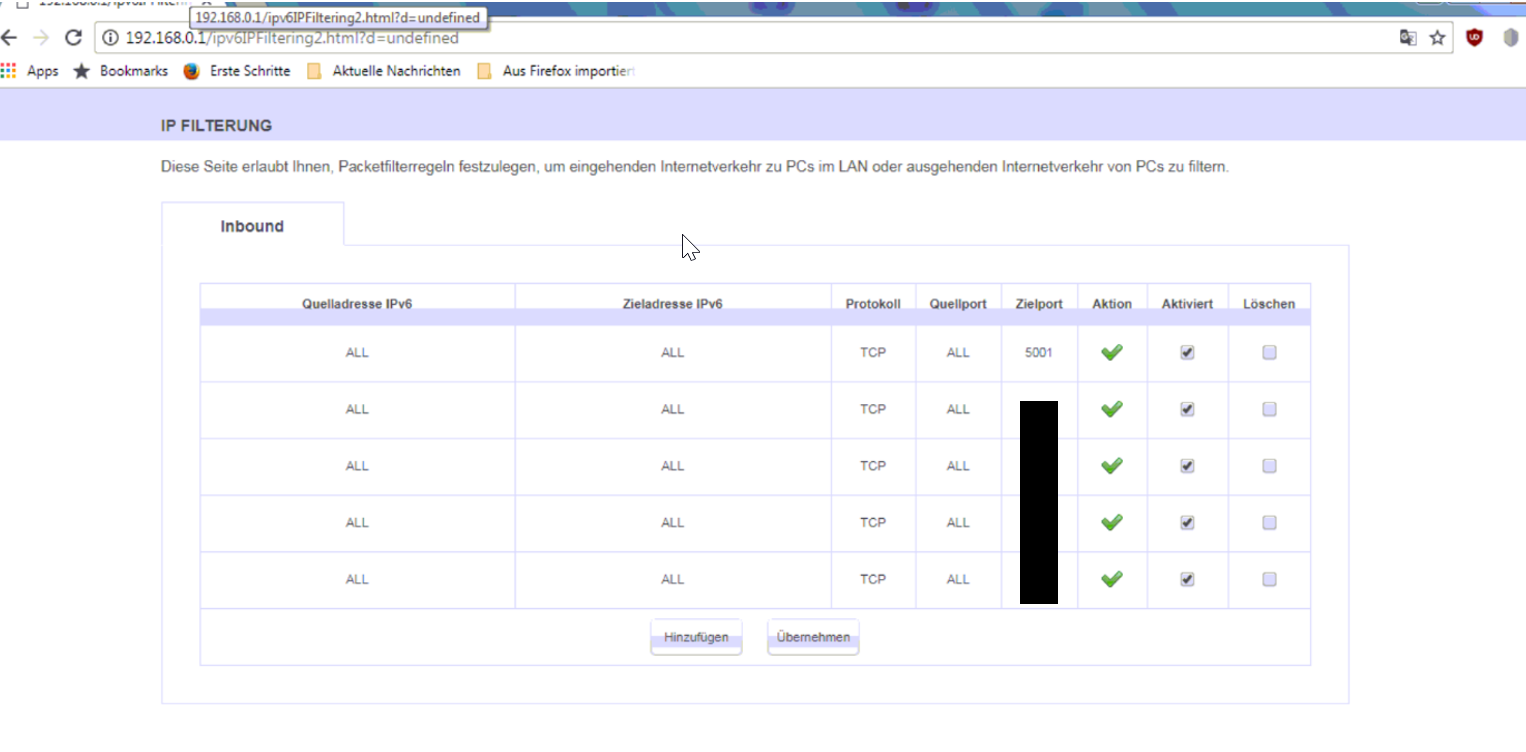Tick the Löschen checkbox for port 5001
Screen dimensions: 1526x752
point(1269,352)
